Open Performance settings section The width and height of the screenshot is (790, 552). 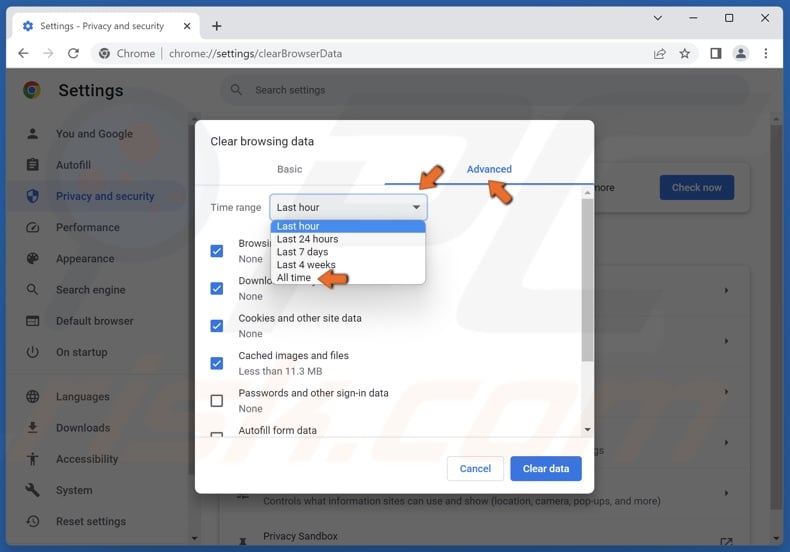pyautogui.click(x=88, y=227)
